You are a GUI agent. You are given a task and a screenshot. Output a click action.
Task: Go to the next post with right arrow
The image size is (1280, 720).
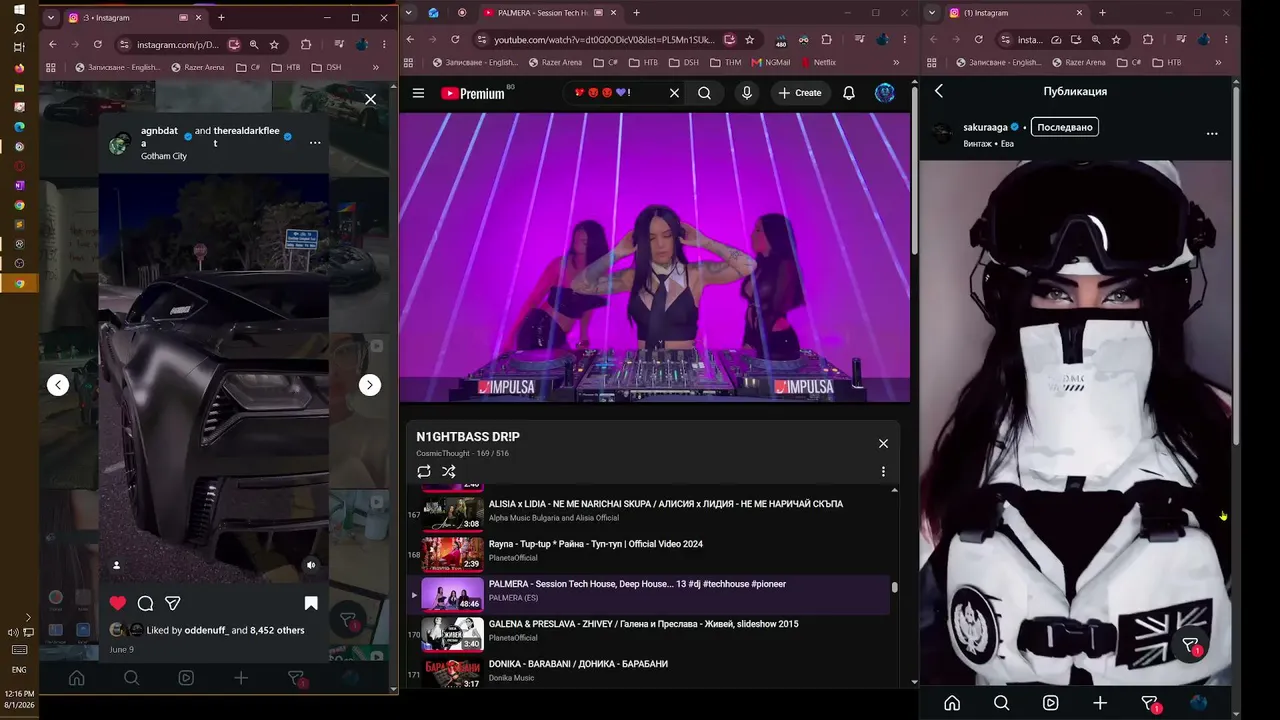[370, 385]
